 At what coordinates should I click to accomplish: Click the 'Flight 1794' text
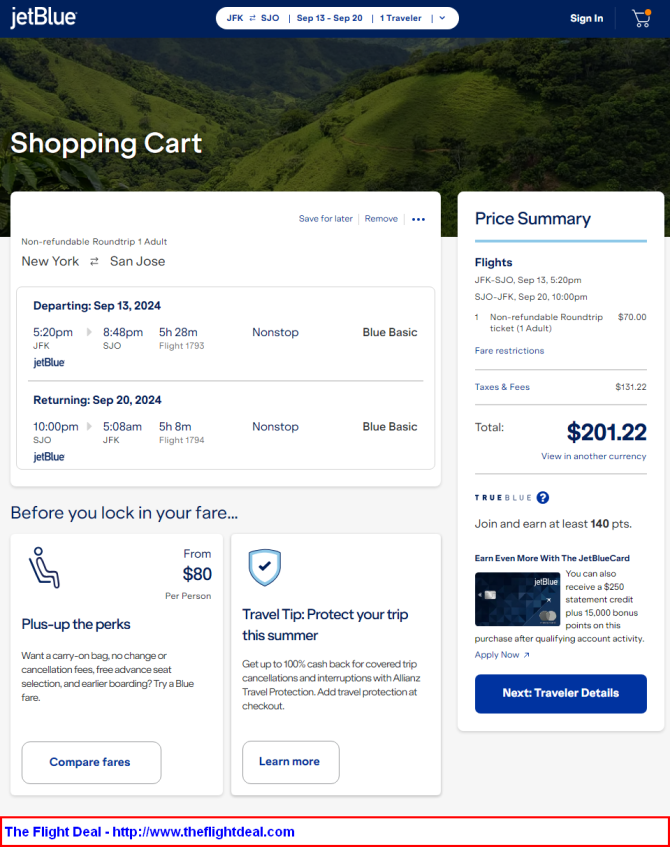point(182,440)
